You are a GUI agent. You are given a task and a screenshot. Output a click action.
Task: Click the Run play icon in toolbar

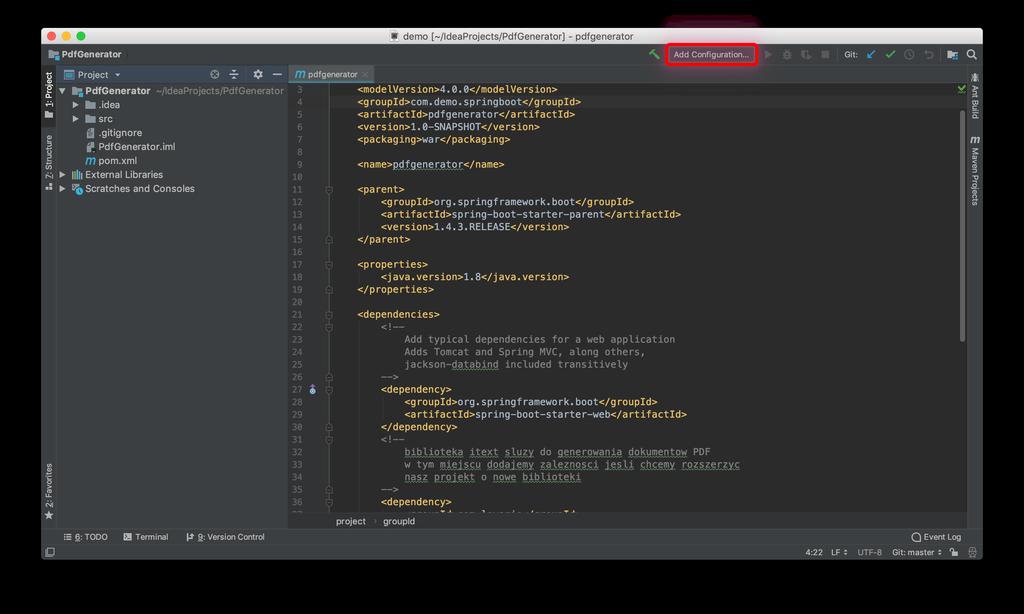[769, 55]
